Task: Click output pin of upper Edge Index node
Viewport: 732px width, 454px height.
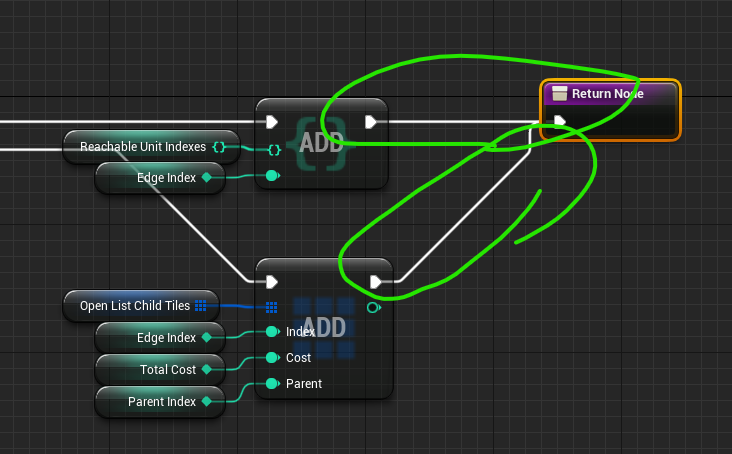Action: point(206,178)
